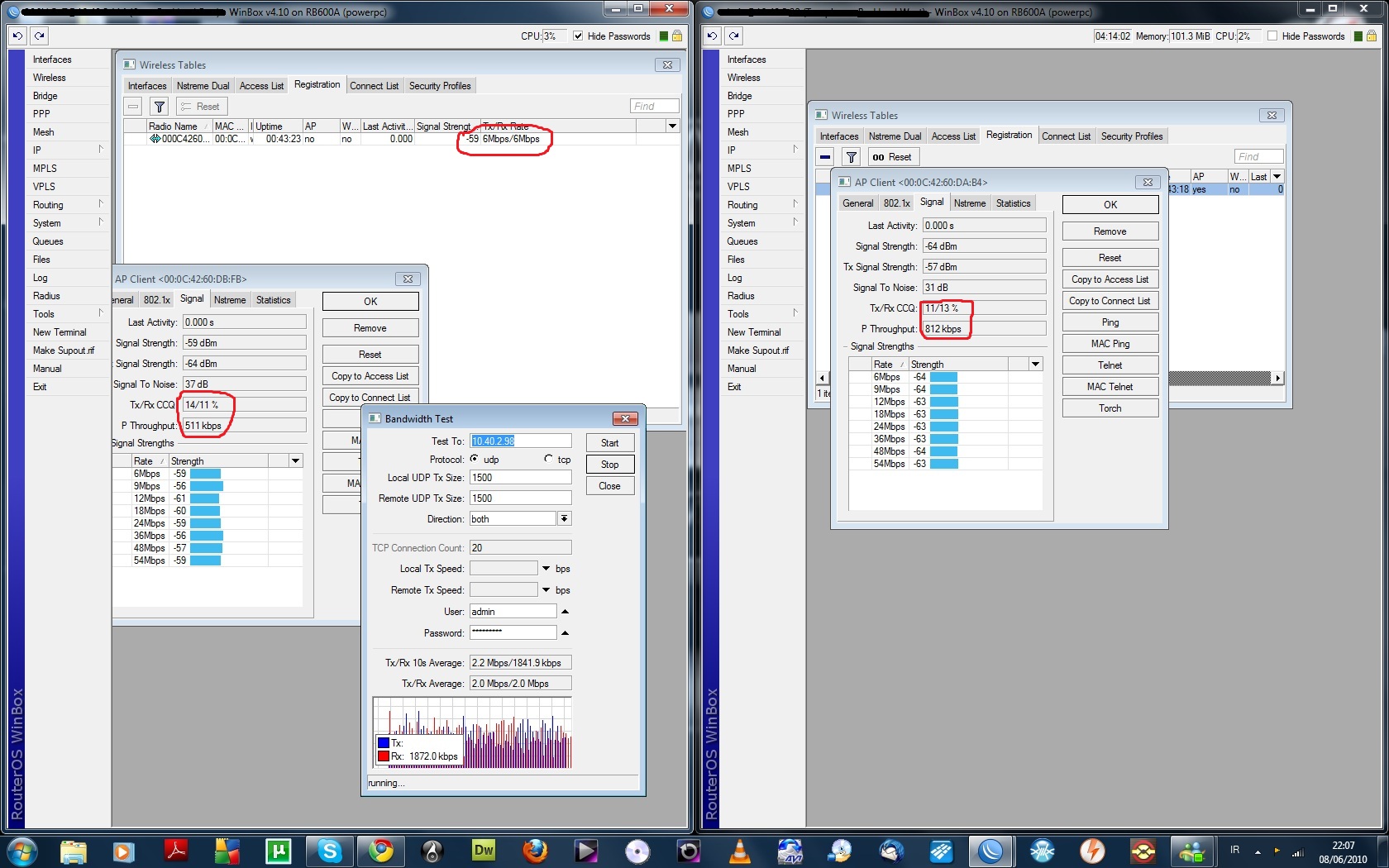
Task: Click the padlock icon in left WinBox toolbar
Action: click(x=677, y=36)
